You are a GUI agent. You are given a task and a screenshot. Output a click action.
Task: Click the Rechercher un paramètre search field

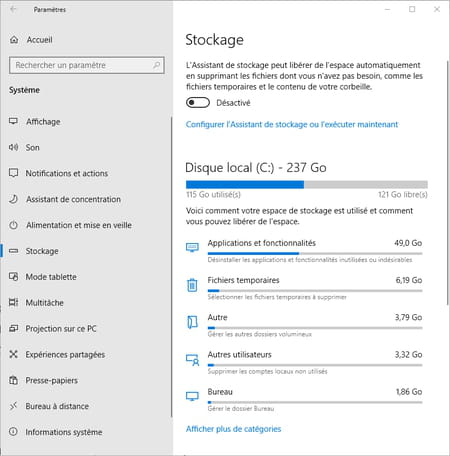pos(87,65)
